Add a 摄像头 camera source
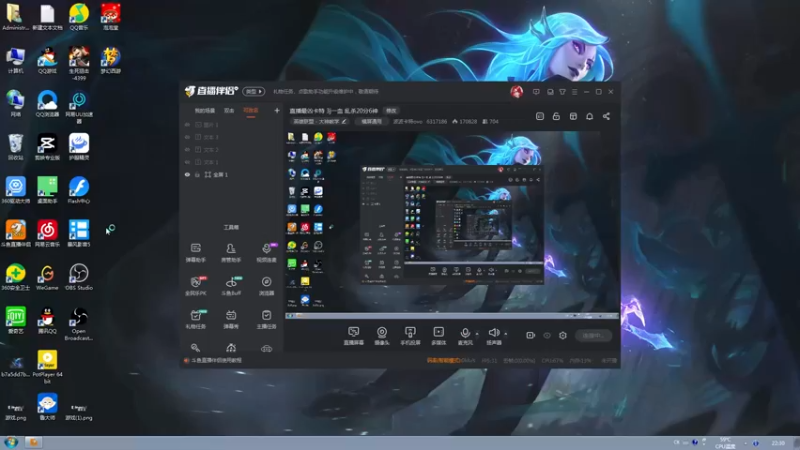Image resolution: width=800 pixels, height=450 pixels. coord(382,336)
